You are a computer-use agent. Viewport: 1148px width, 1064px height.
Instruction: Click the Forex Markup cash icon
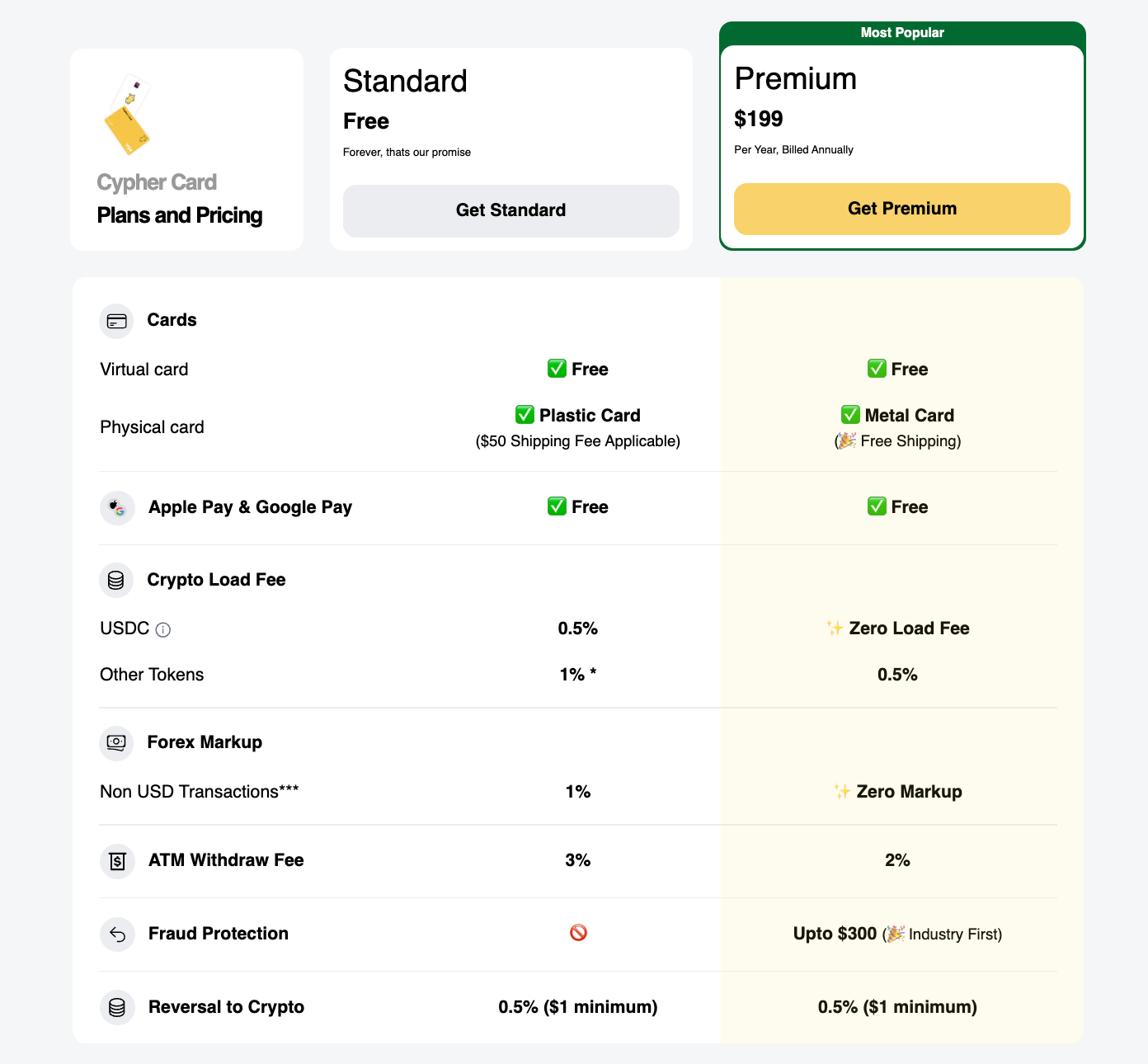(116, 743)
